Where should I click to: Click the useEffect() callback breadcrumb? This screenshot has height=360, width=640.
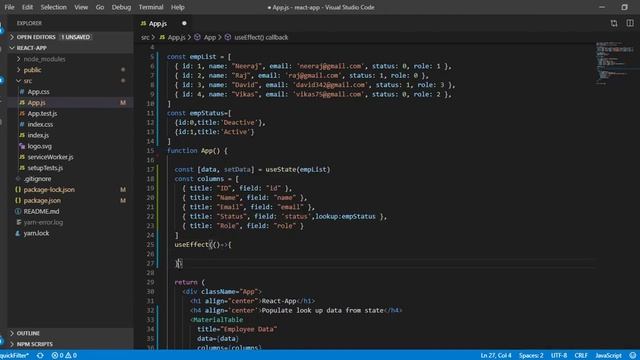pyautogui.click(x=261, y=37)
